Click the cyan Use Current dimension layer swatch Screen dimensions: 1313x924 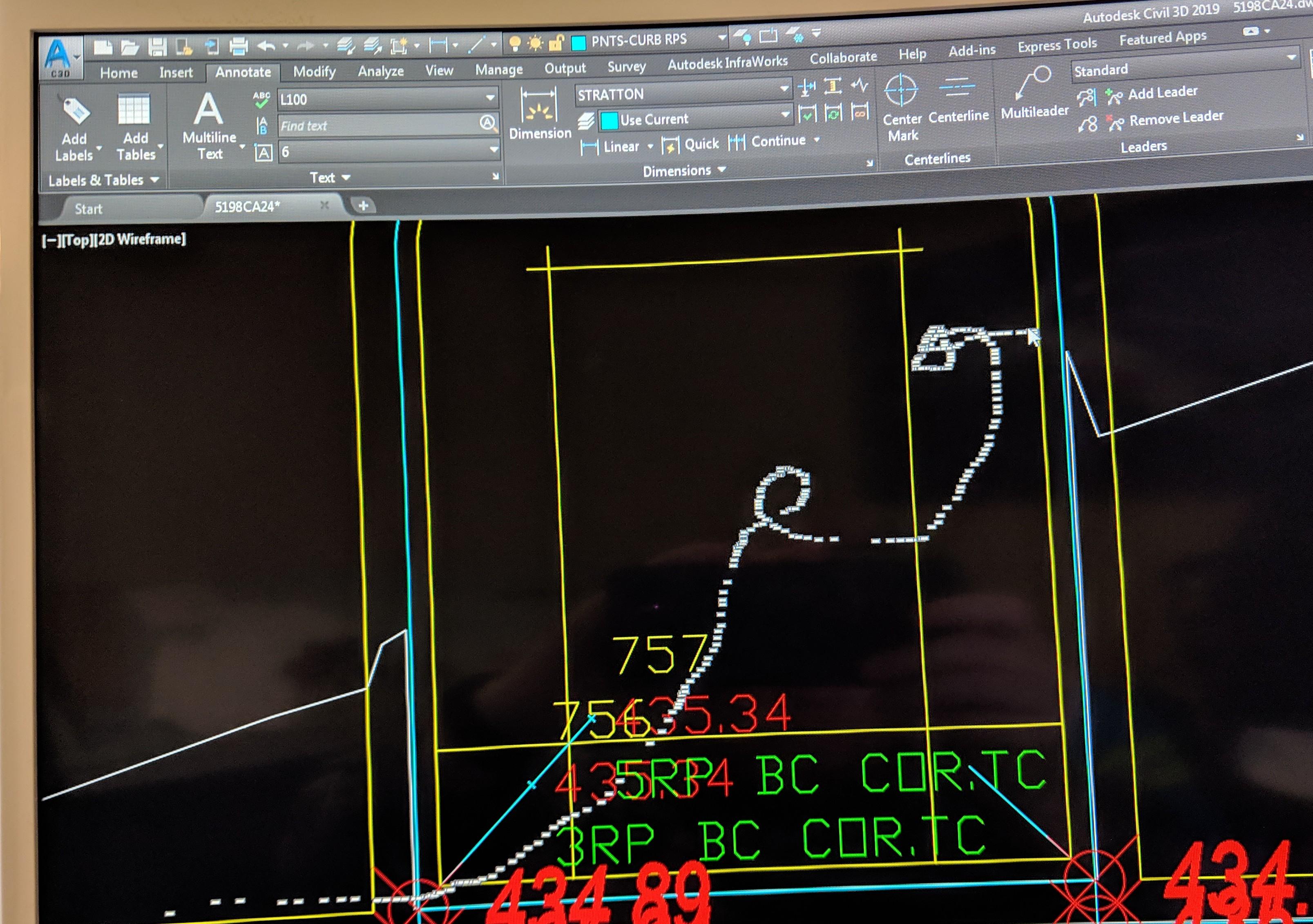pyautogui.click(x=609, y=120)
